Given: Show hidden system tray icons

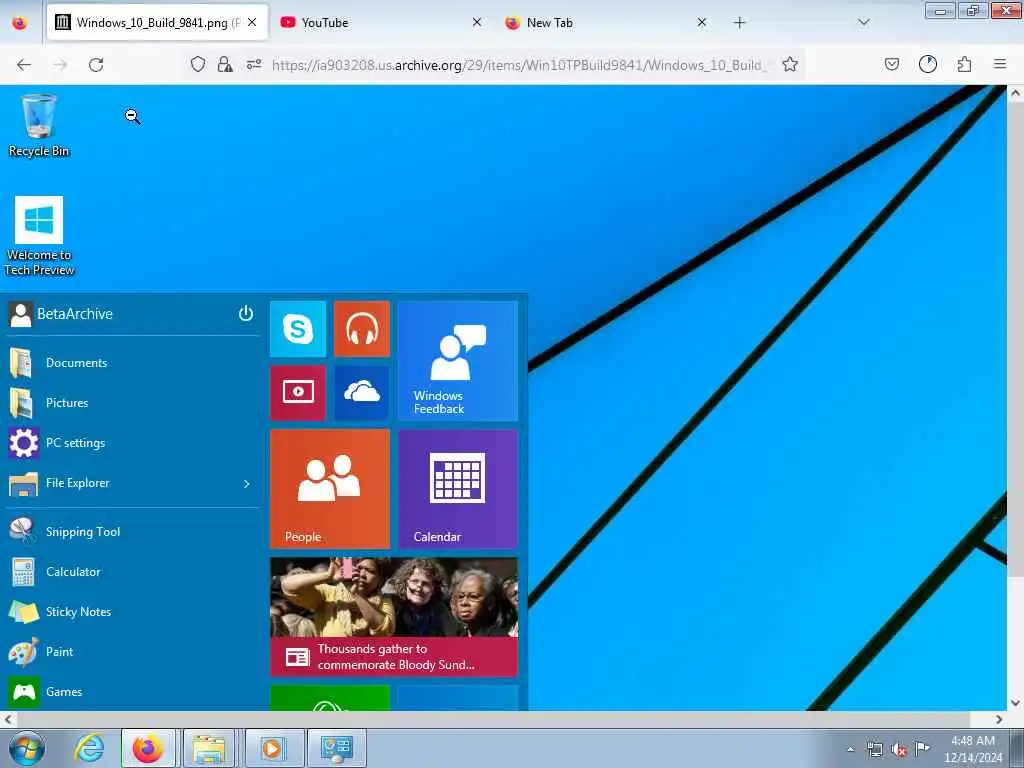Looking at the screenshot, I should tap(850, 750).
